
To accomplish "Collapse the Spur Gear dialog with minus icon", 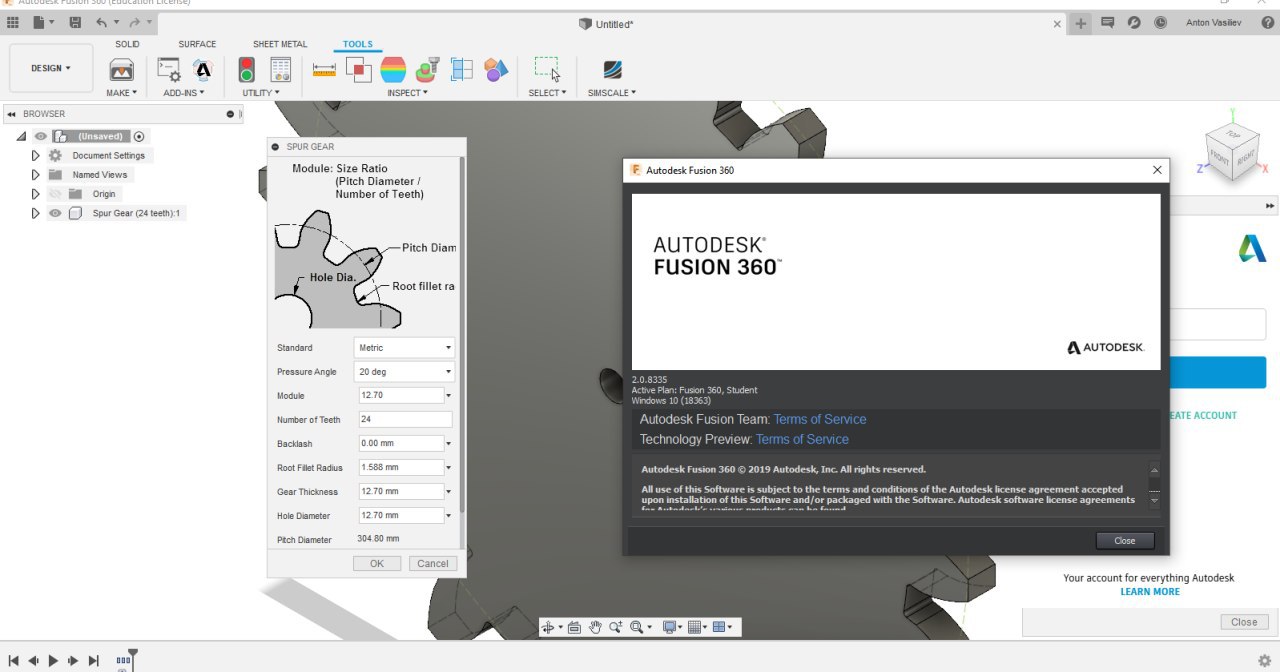I will [275, 147].
